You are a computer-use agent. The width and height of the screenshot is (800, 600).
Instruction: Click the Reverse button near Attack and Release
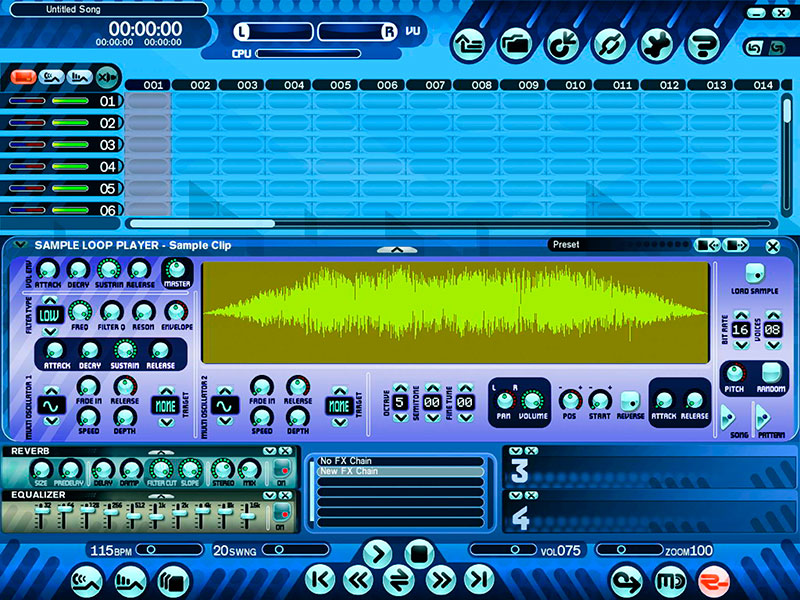(x=629, y=400)
